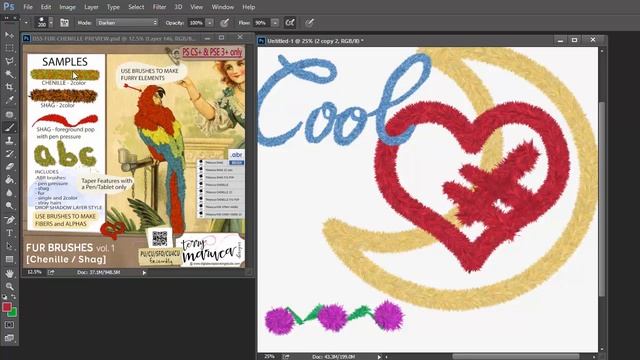The image size is (640, 360).
Task: Select the Rectangle shape tool
Action: click(9, 259)
